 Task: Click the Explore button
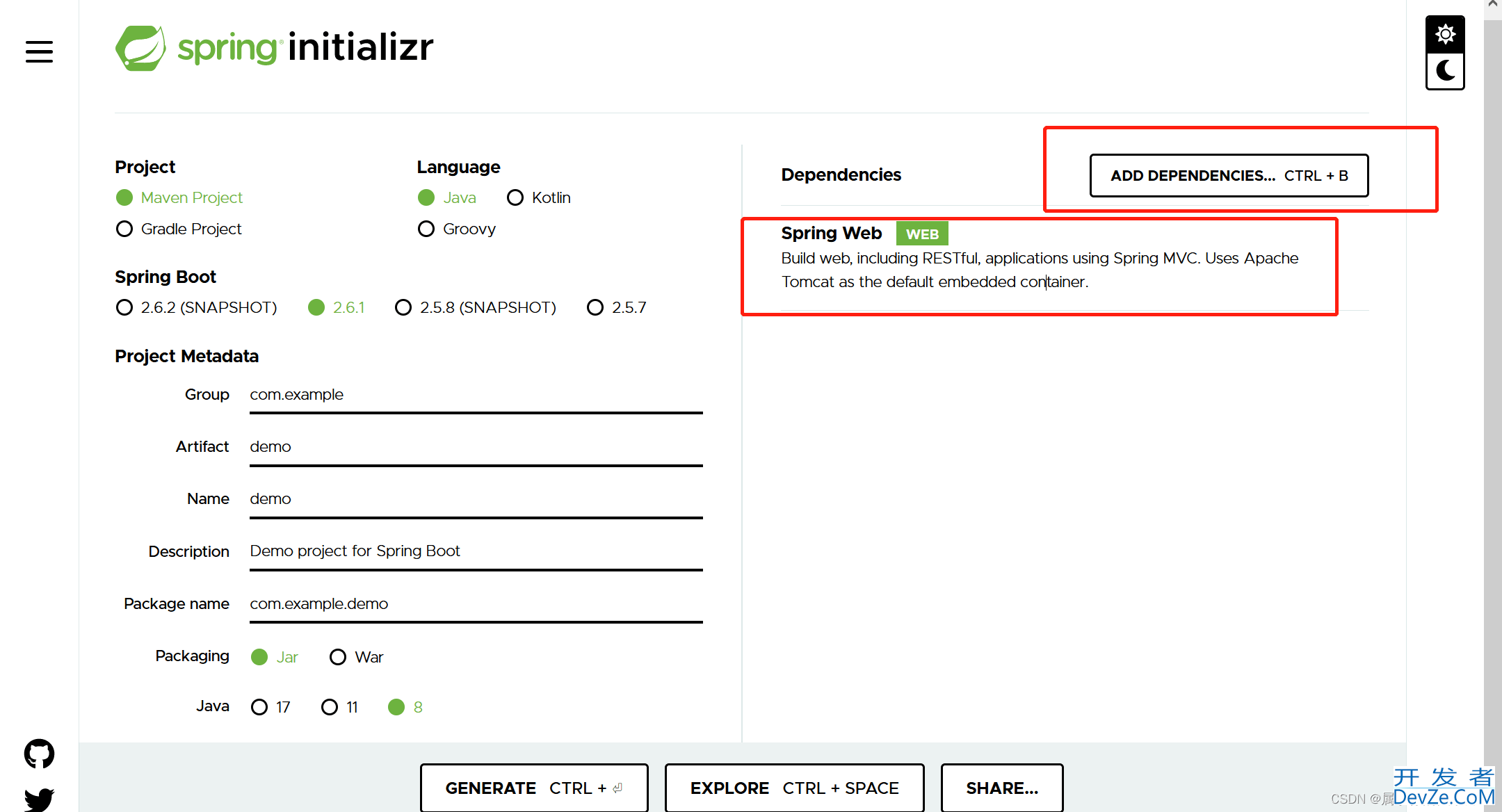794,788
